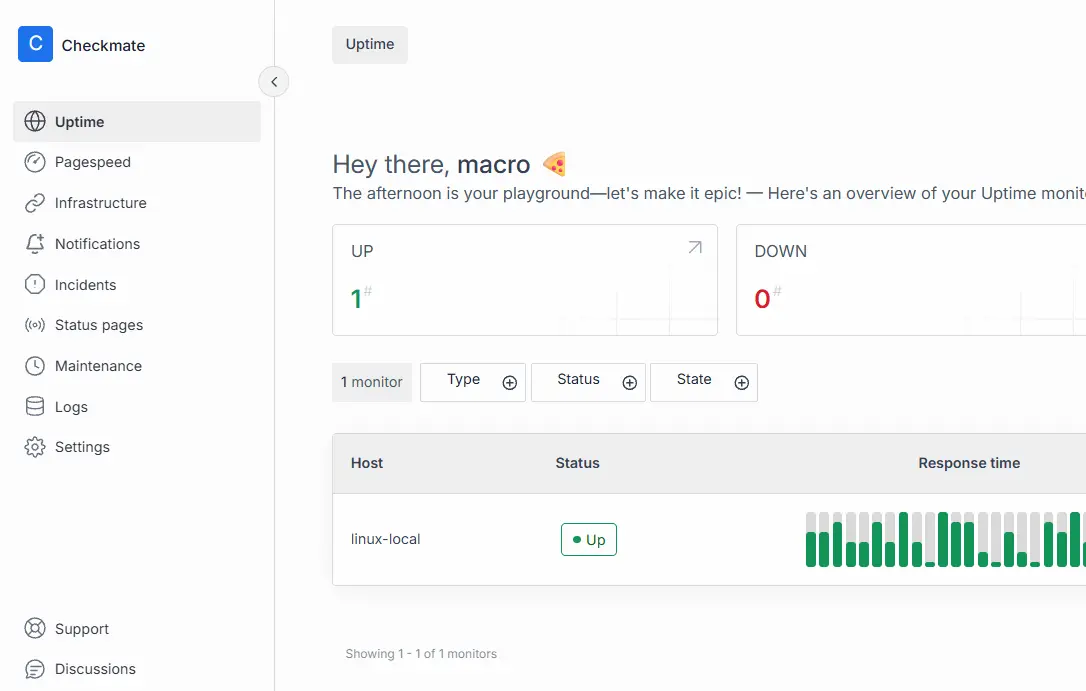Click the Settings gear icon

(35, 447)
